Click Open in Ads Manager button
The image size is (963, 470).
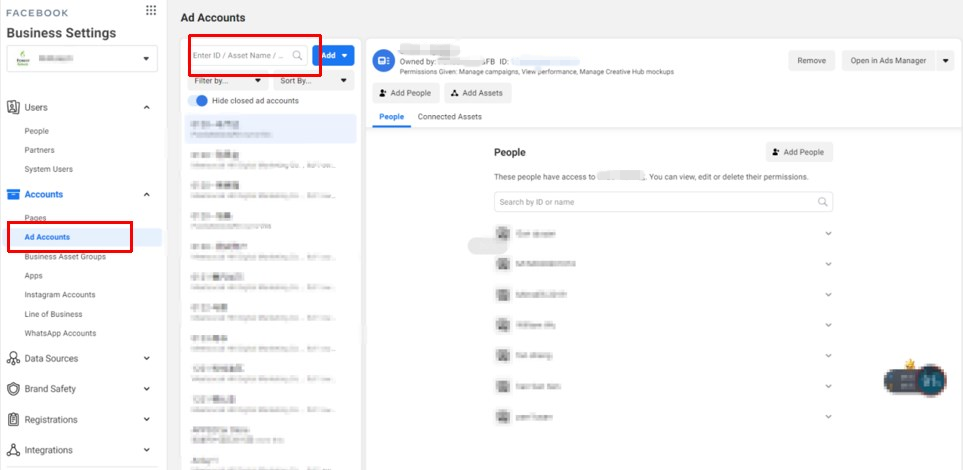click(888, 61)
